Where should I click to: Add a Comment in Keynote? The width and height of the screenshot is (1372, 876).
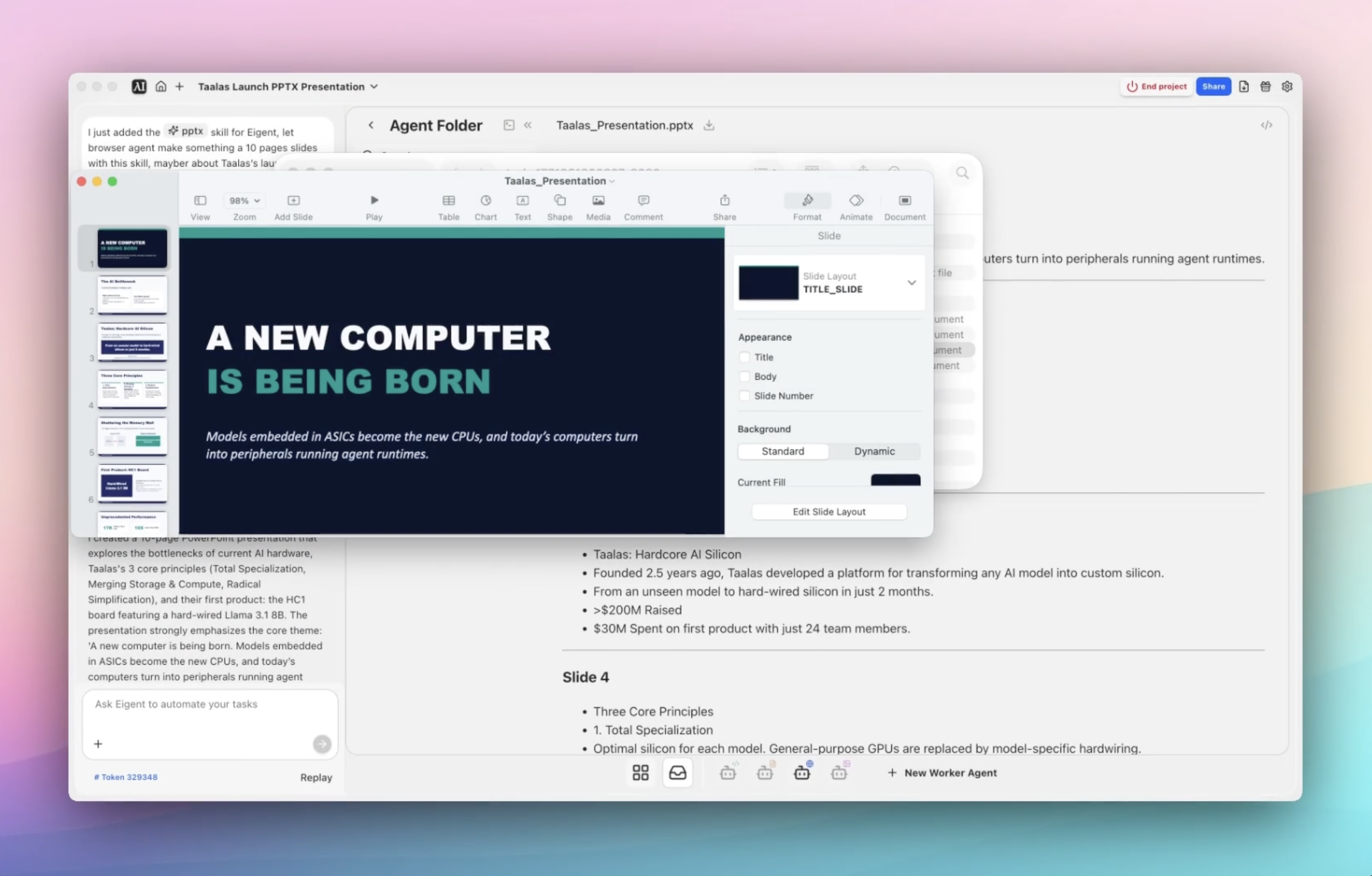643,201
